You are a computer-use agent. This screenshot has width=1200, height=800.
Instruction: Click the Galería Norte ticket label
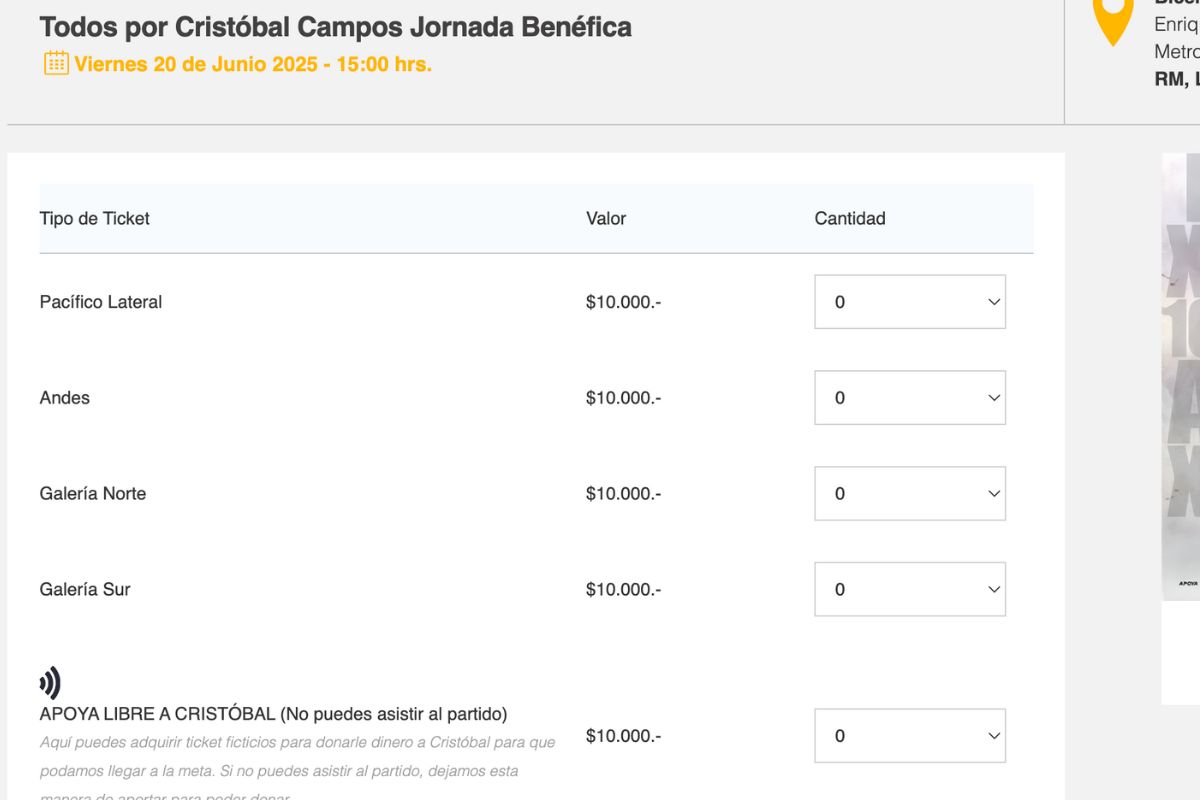93,494
